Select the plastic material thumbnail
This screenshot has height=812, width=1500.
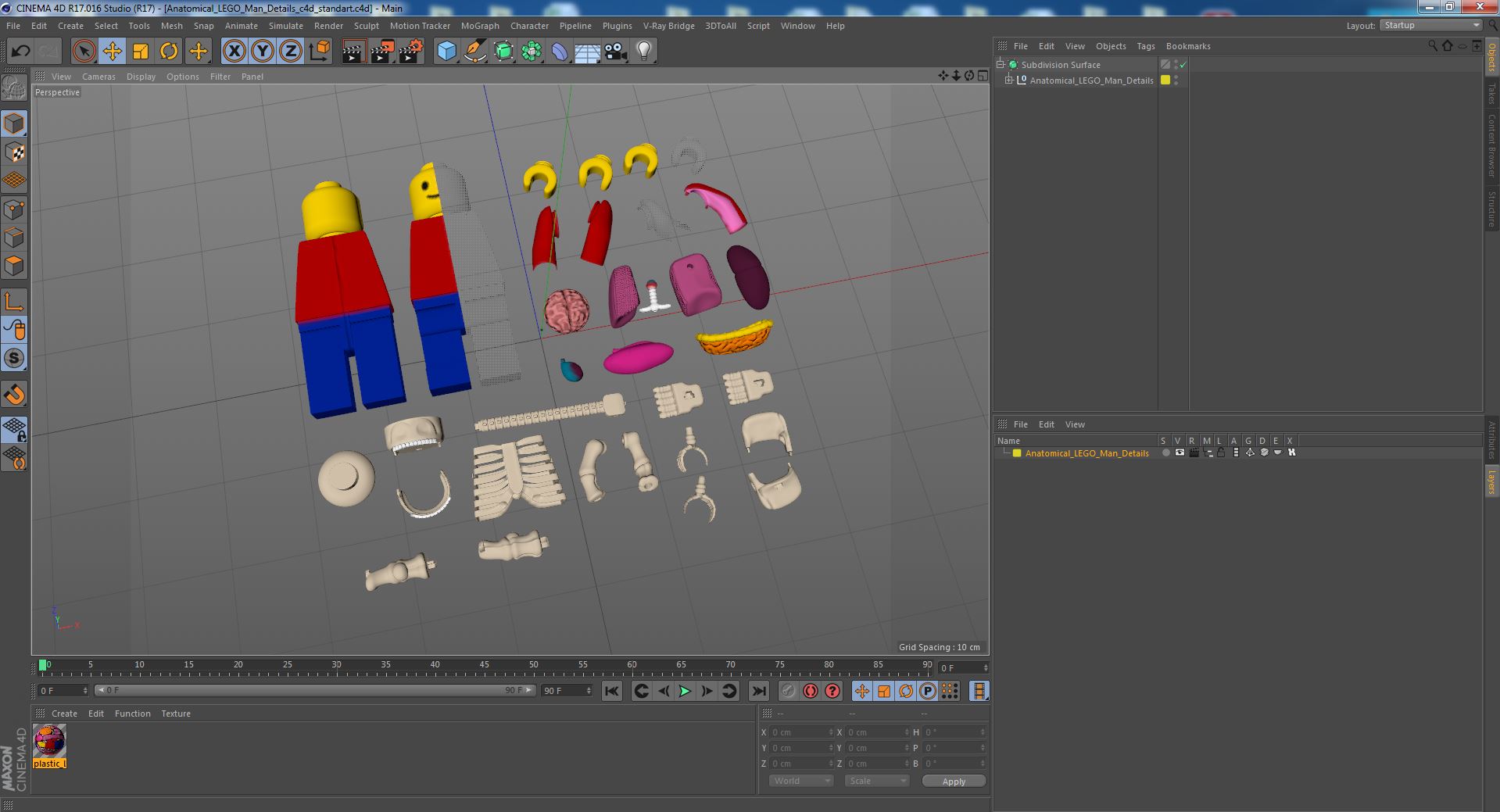point(50,740)
